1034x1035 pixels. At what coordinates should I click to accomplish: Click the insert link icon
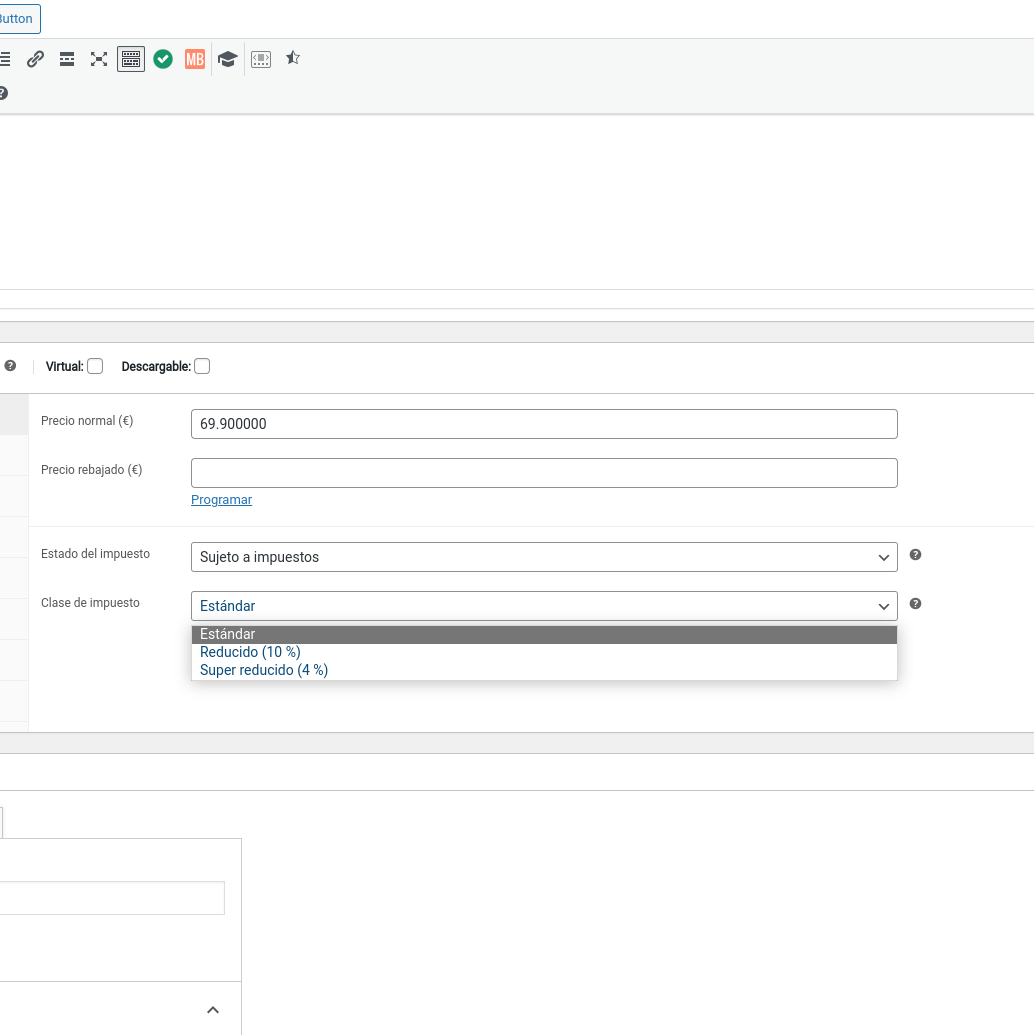(35, 59)
